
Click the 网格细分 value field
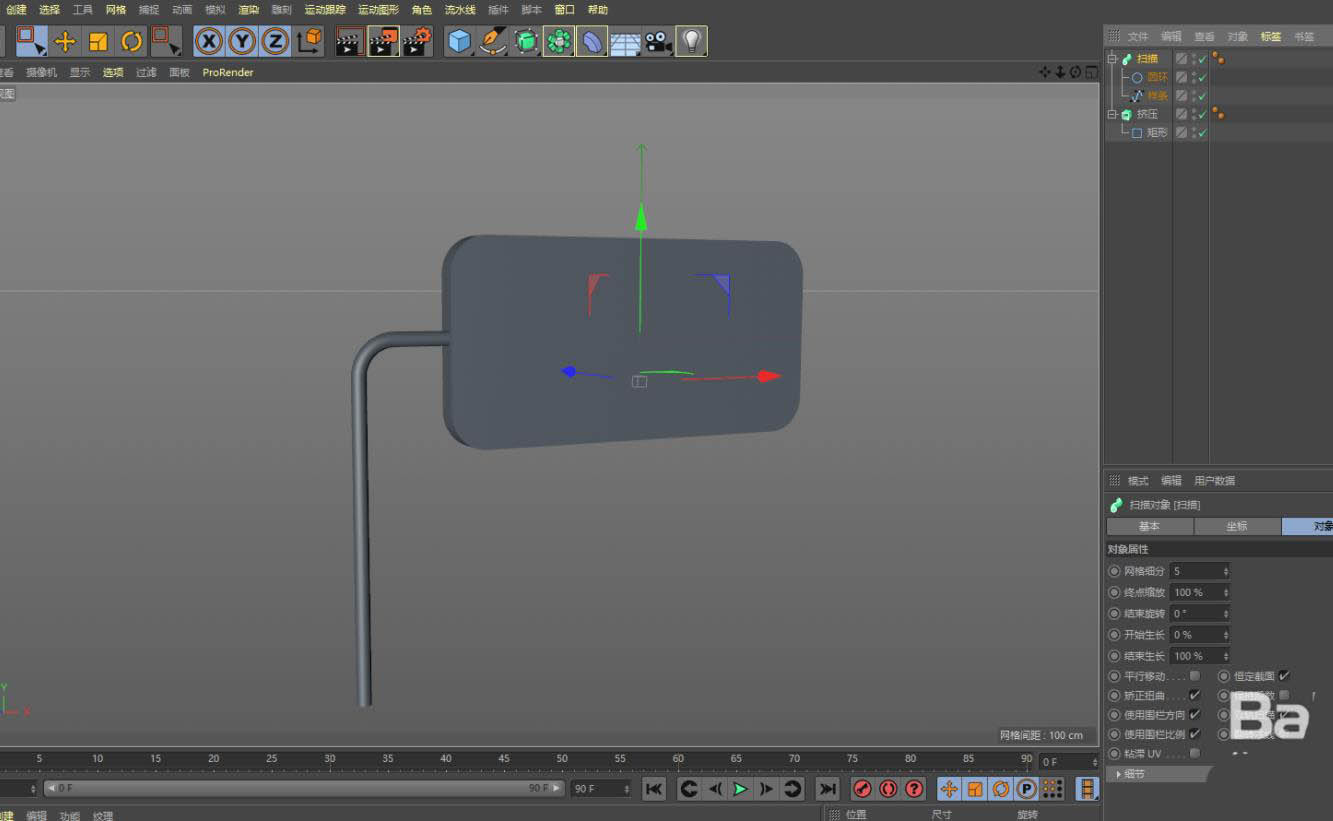click(1196, 571)
